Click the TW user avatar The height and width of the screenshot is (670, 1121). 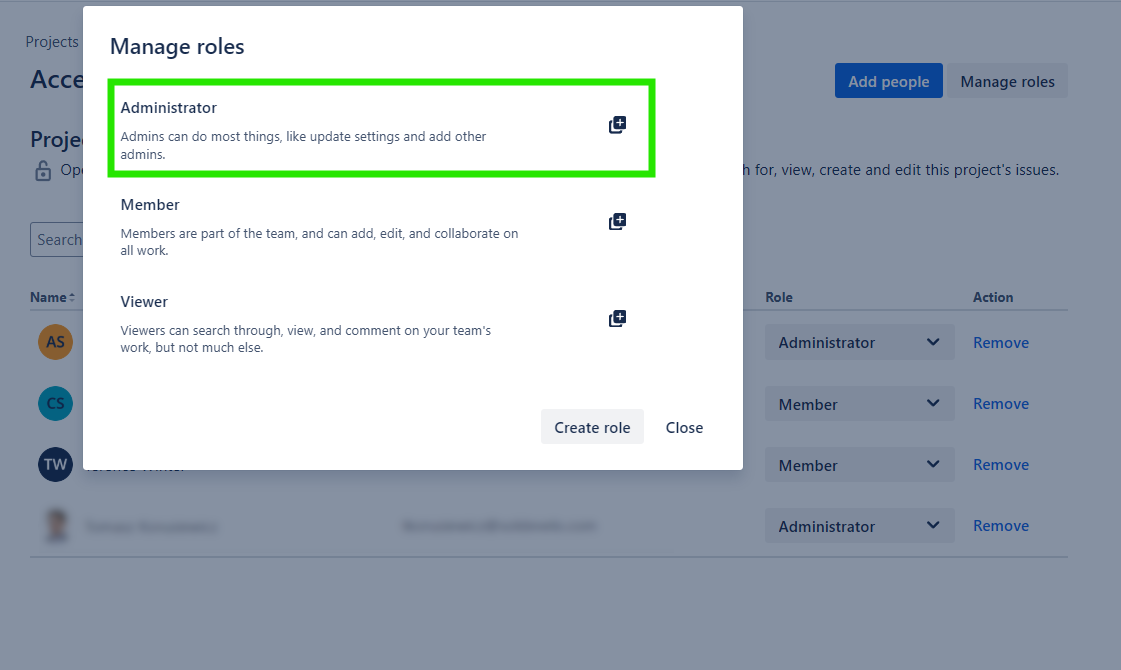pyautogui.click(x=56, y=464)
